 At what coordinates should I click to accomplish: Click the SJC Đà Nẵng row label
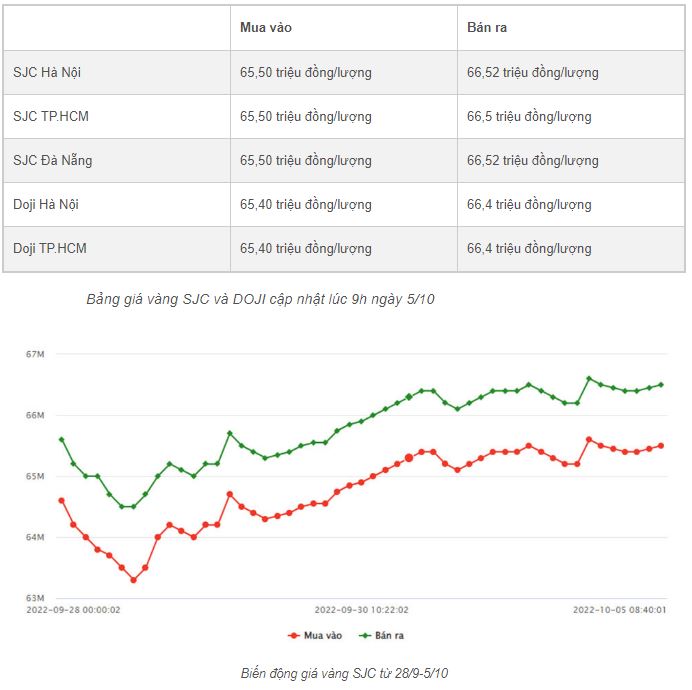tap(53, 160)
